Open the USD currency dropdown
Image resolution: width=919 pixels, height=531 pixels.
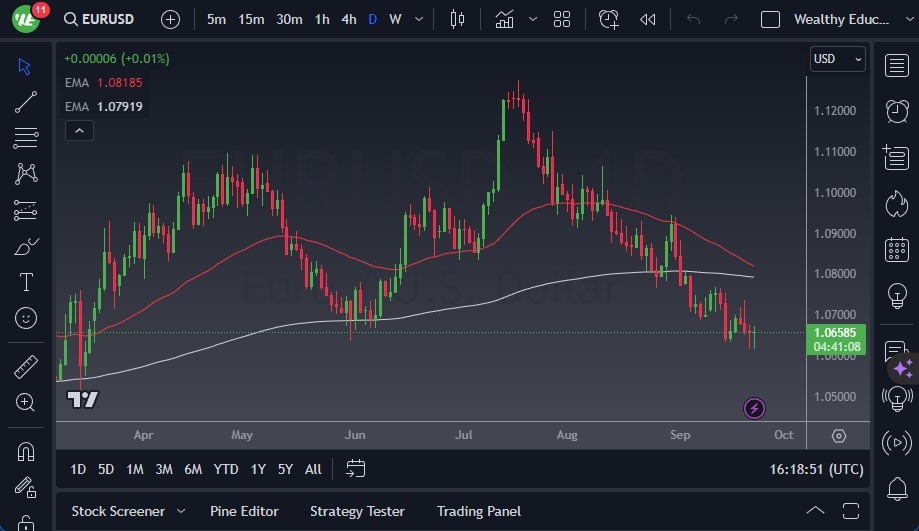(837, 59)
